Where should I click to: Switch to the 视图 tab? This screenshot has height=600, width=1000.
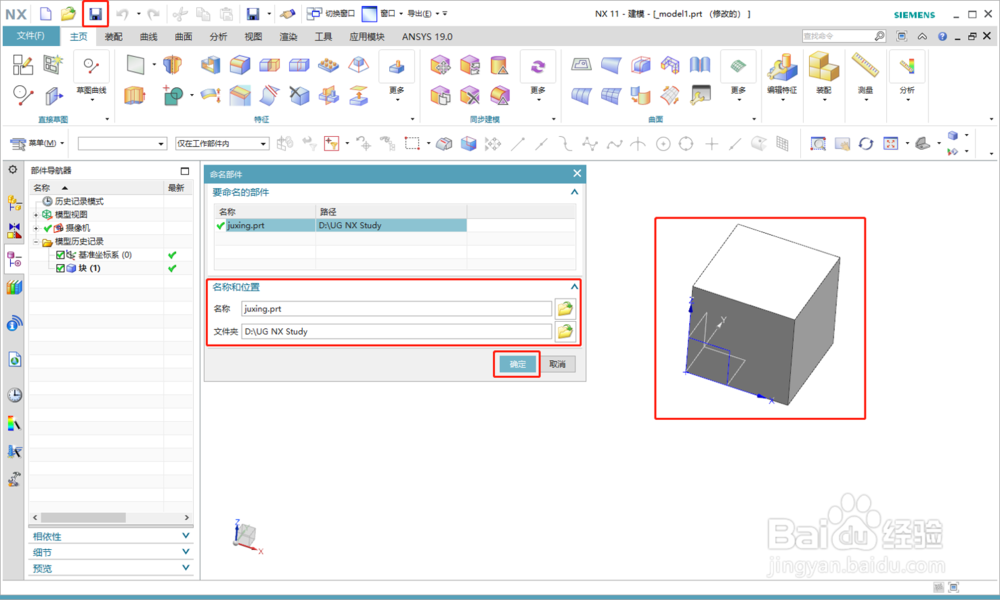[x=253, y=37]
